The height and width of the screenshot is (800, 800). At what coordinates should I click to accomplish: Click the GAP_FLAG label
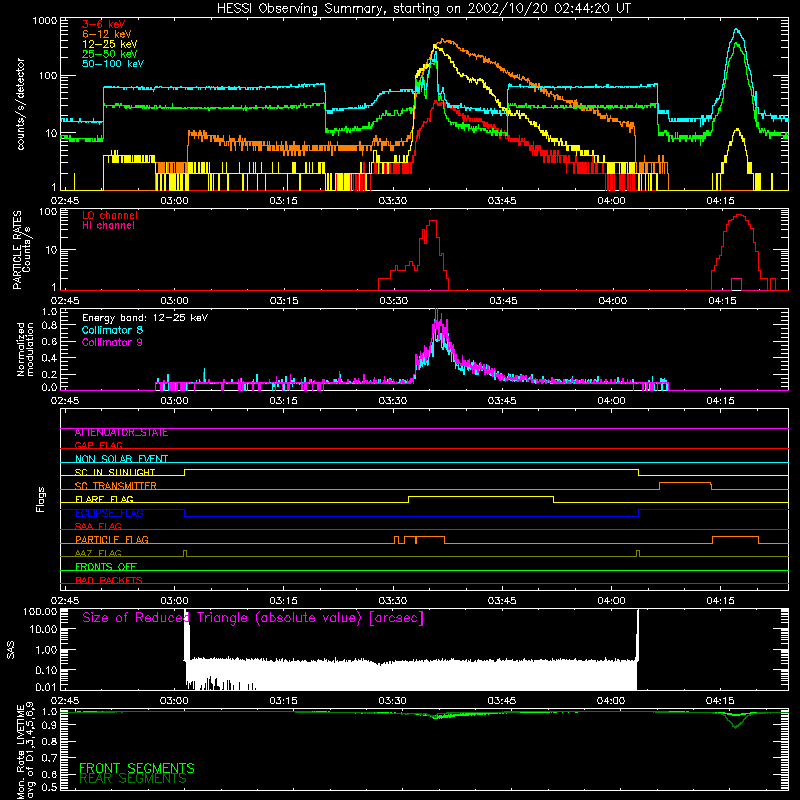[98, 445]
